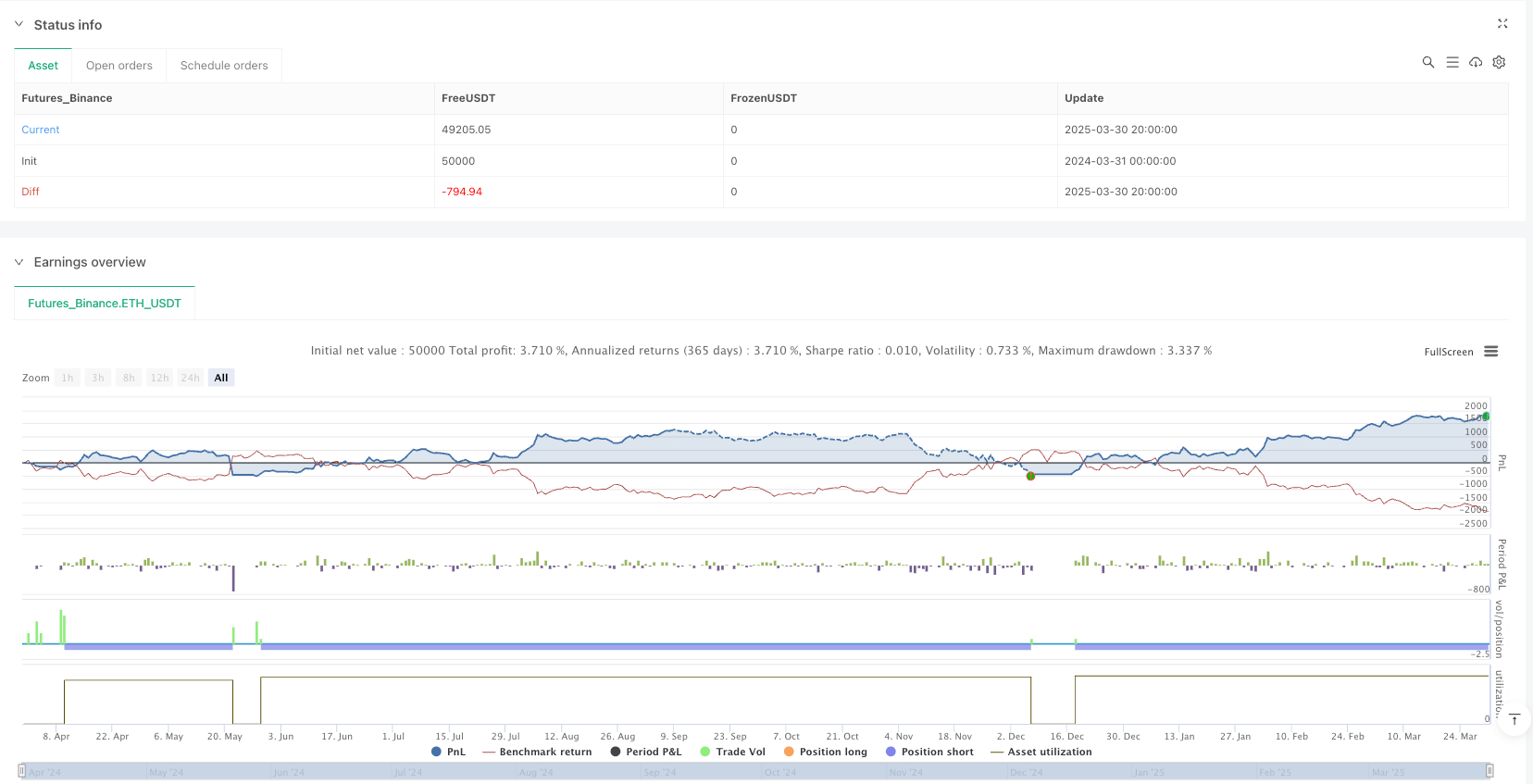
Task: Click the expand icon in Status info header
Action: (x=1502, y=24)
